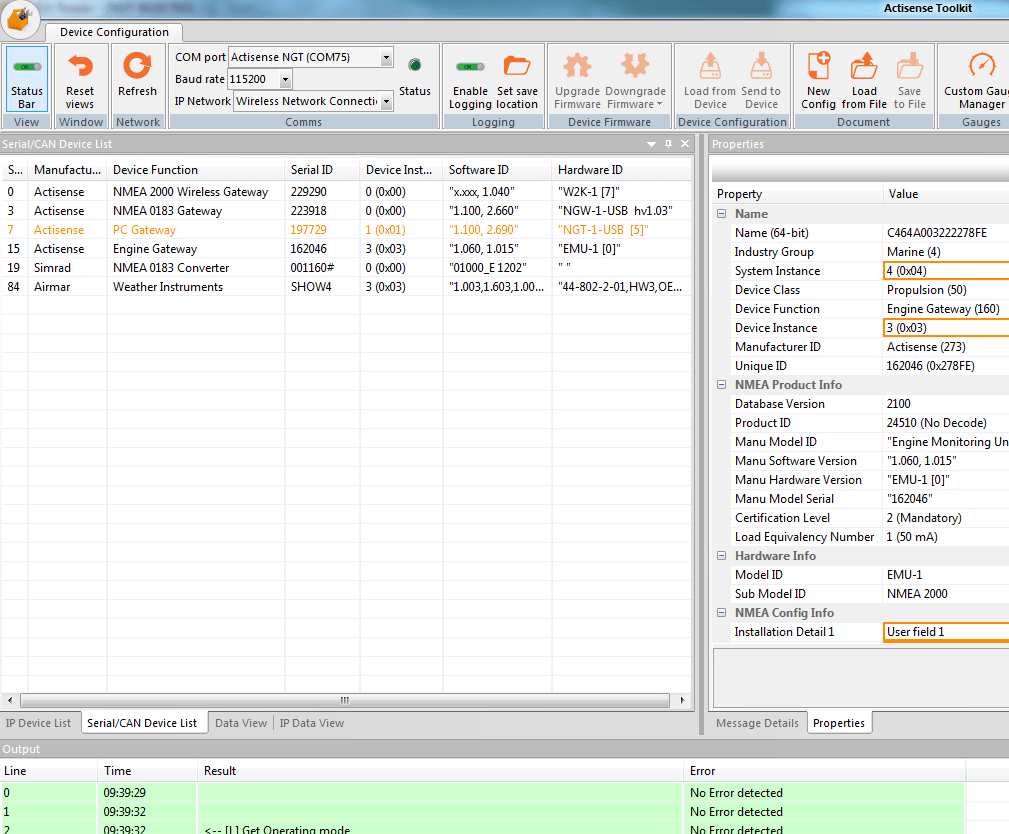
Task: Select the Engine Gateway device row
Action: tap(346, 249)
